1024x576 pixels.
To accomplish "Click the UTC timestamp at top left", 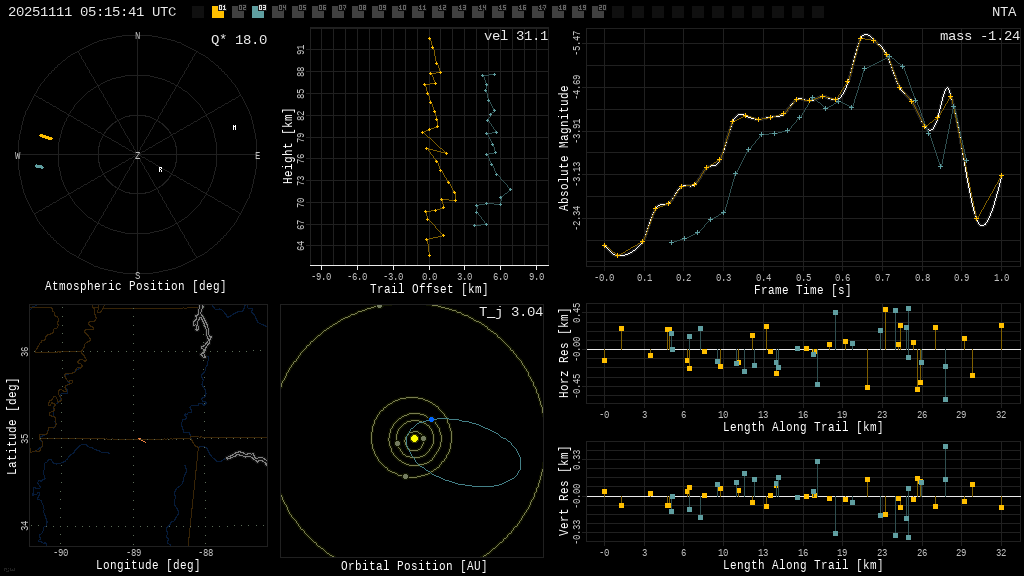I will coord(92,12).
